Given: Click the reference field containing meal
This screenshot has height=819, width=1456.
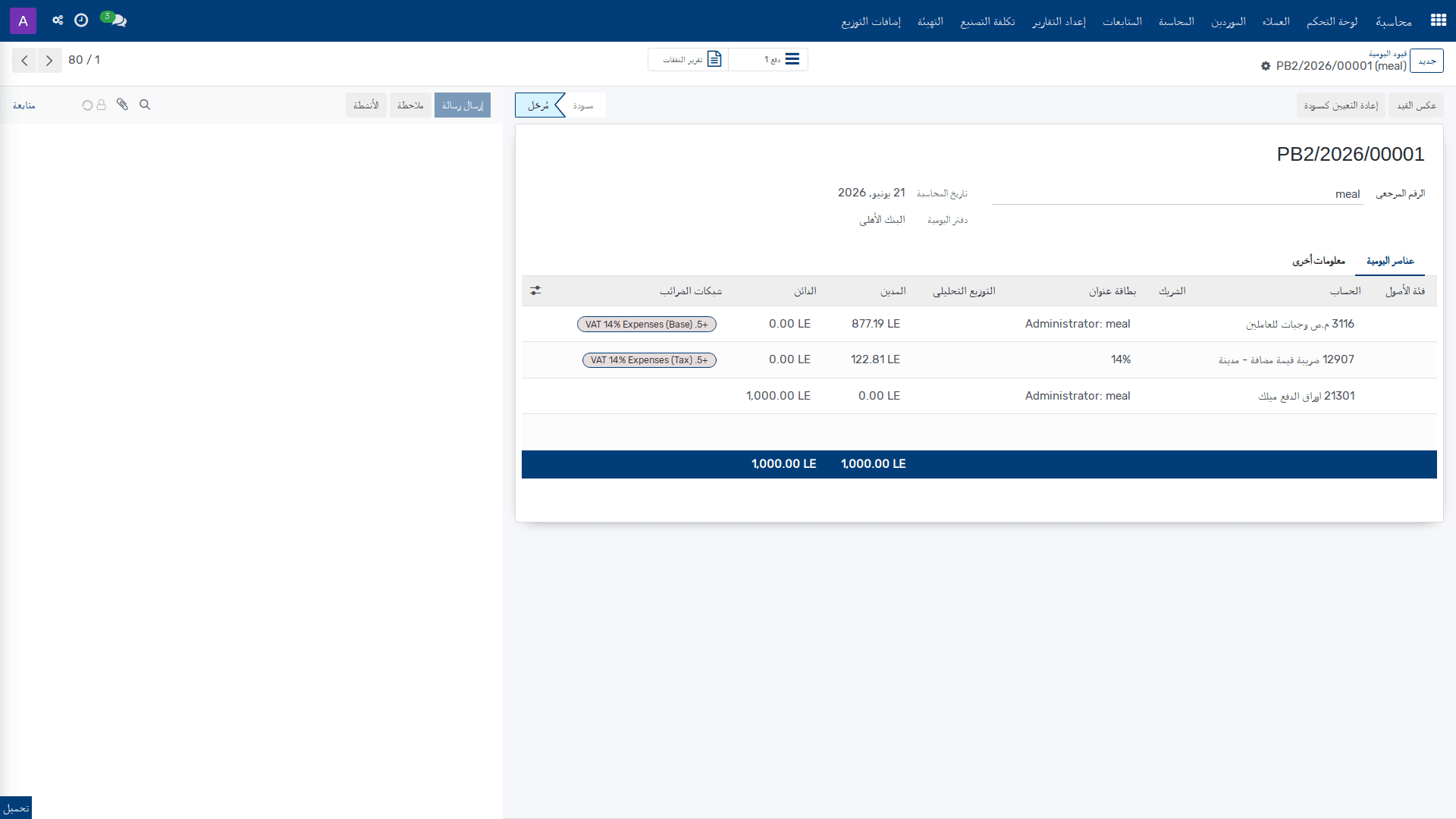Looking at the screenshot, I should [x=1177, y=194].
